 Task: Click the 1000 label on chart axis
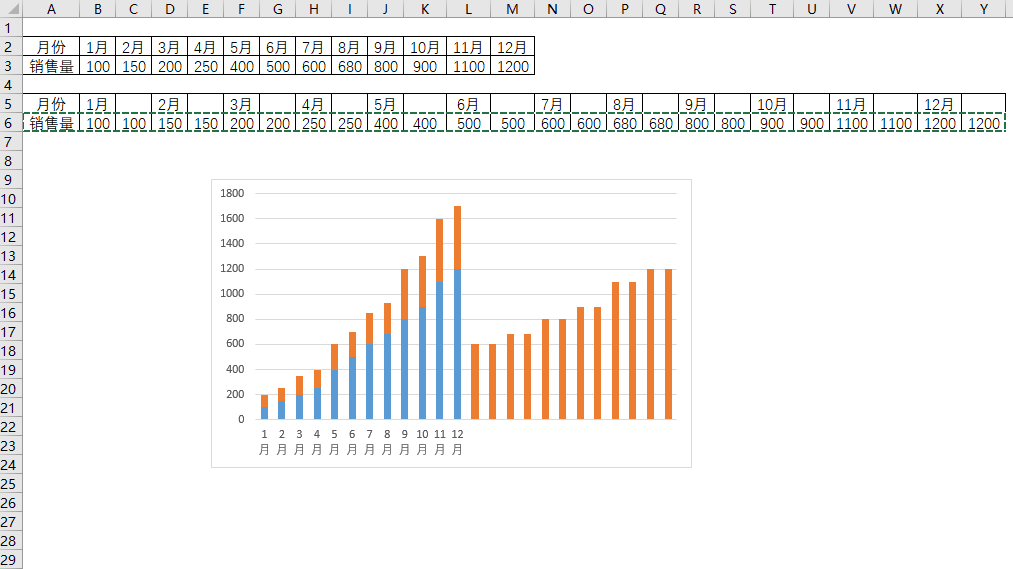(x=232, y=293)
